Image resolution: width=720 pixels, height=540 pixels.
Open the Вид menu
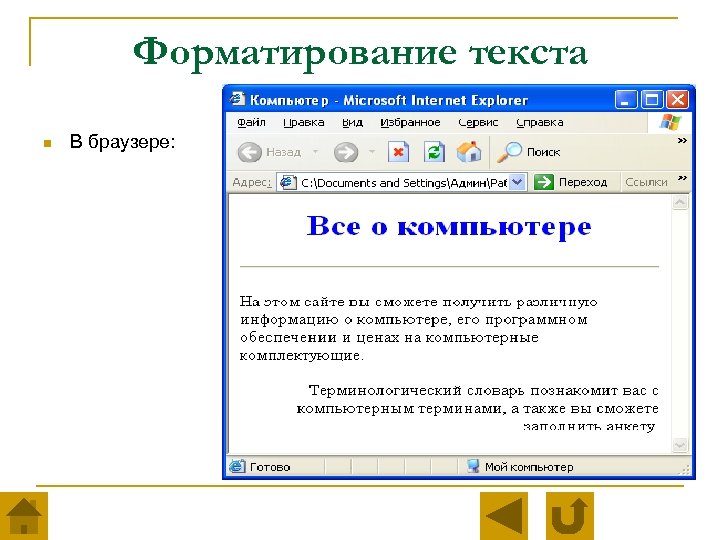click(x=353, y=123)
